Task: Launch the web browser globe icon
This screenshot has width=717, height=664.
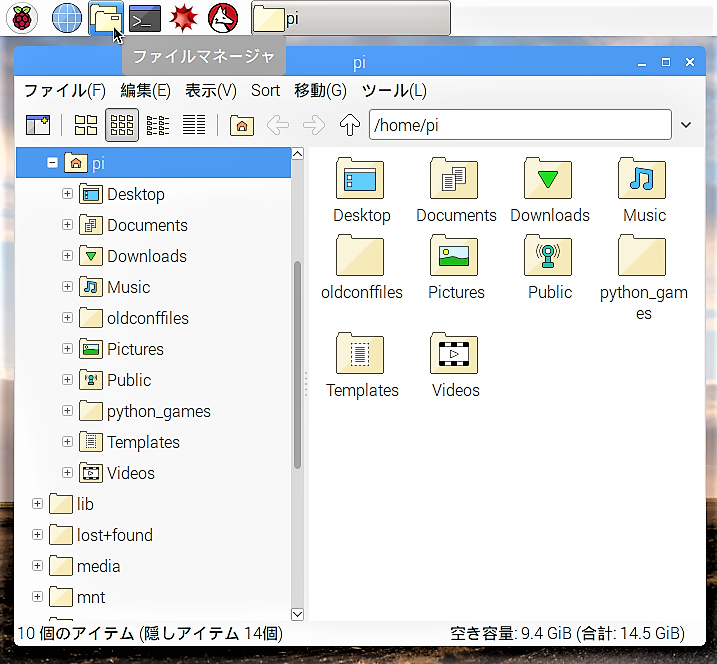Action: [x=67, y=18]
